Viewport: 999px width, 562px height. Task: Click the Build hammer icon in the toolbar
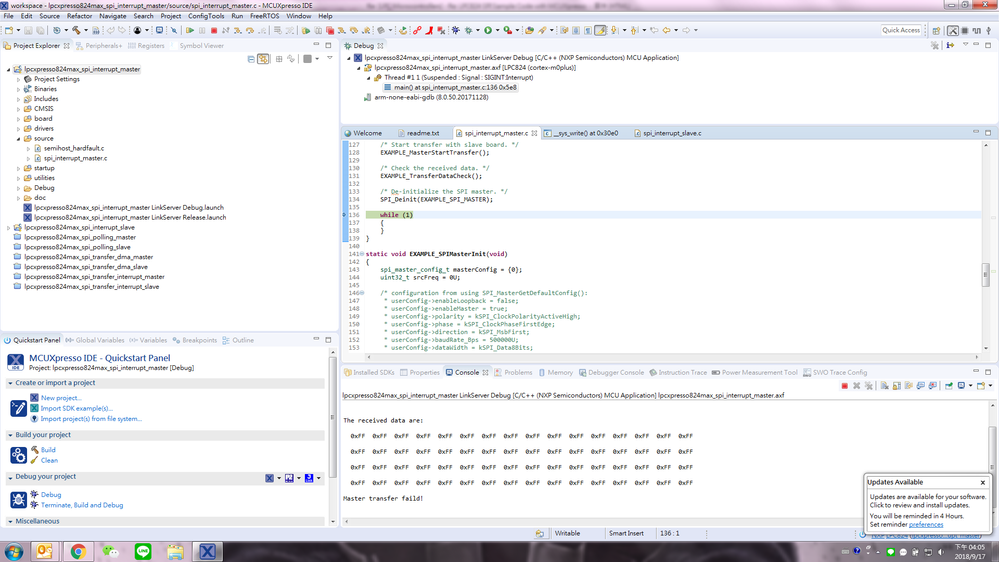pos(76,31)
